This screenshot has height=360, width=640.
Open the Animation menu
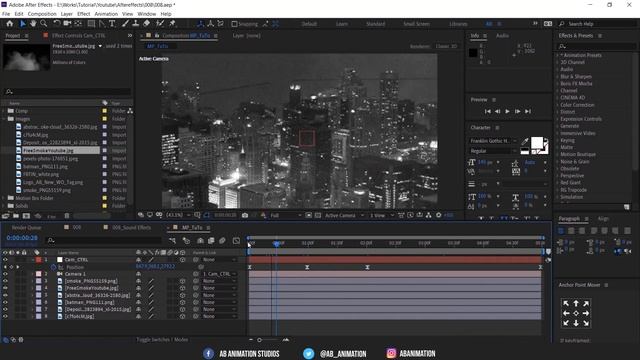pyautogui.click(x=106, y=14)
